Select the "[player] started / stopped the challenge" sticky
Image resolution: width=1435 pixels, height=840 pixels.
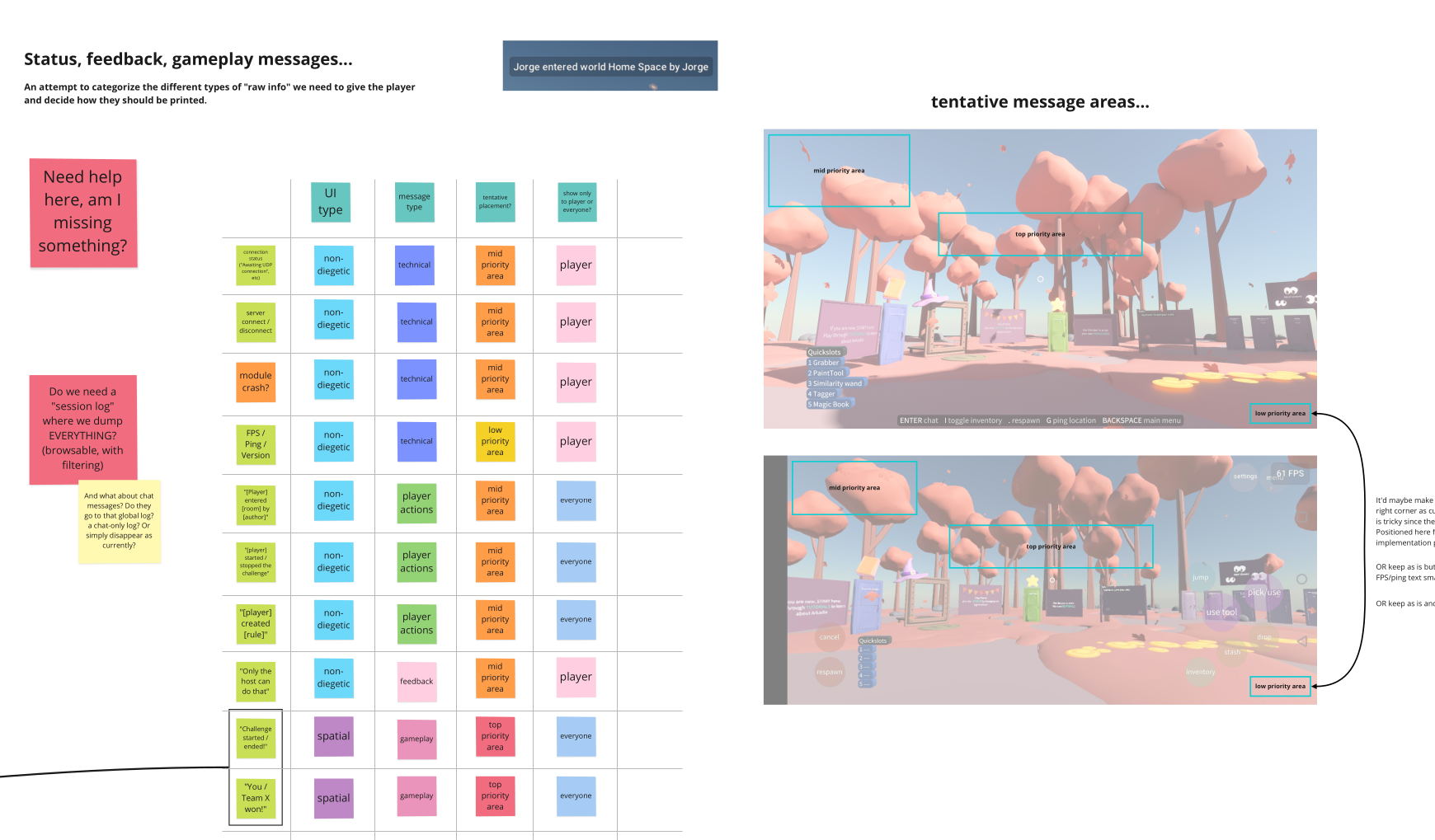(x=256, y=562)
